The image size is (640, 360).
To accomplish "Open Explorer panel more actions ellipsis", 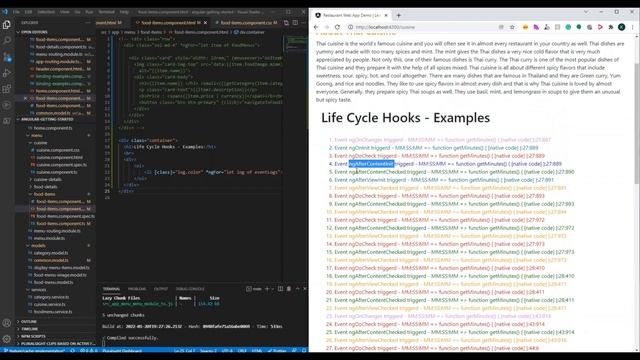I will tap(88, 23).
